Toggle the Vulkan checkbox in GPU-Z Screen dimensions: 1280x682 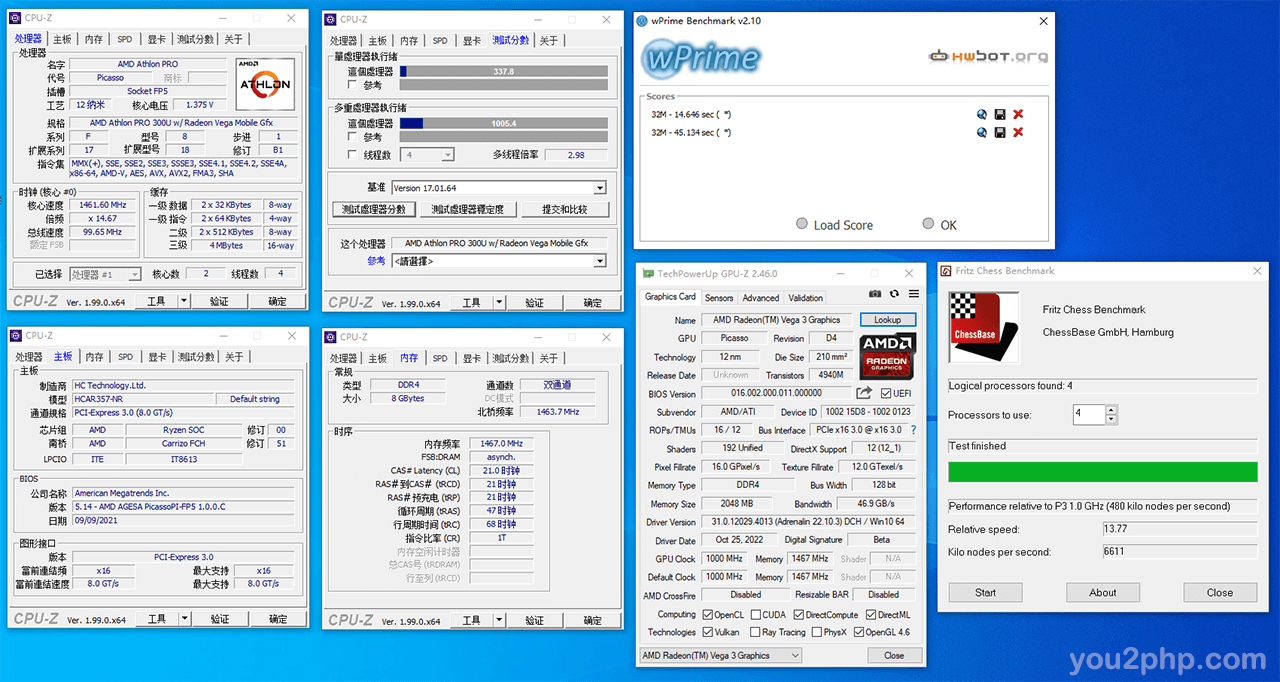point(708,632)
